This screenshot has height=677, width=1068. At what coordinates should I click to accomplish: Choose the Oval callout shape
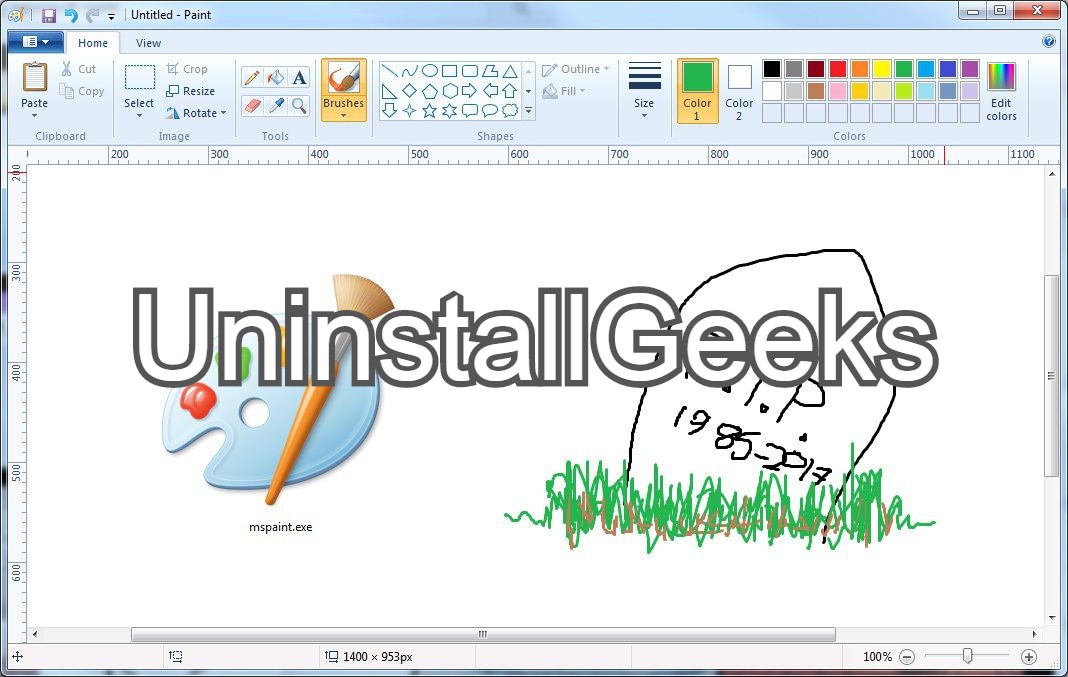coord(490,110)
